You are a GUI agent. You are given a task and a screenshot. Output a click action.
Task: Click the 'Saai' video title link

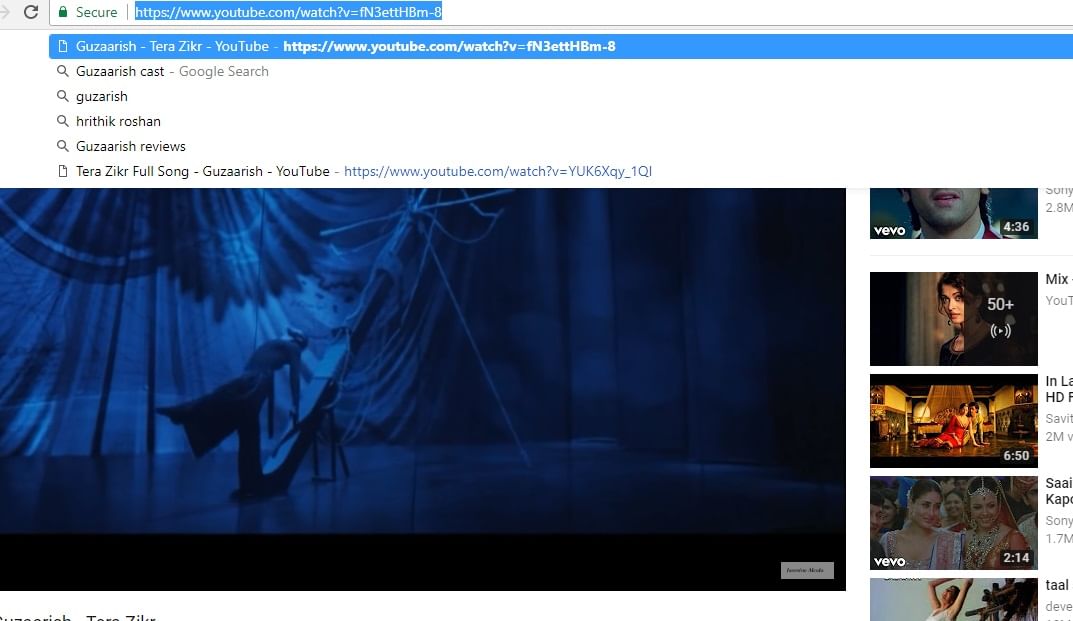coord(1058,483)
